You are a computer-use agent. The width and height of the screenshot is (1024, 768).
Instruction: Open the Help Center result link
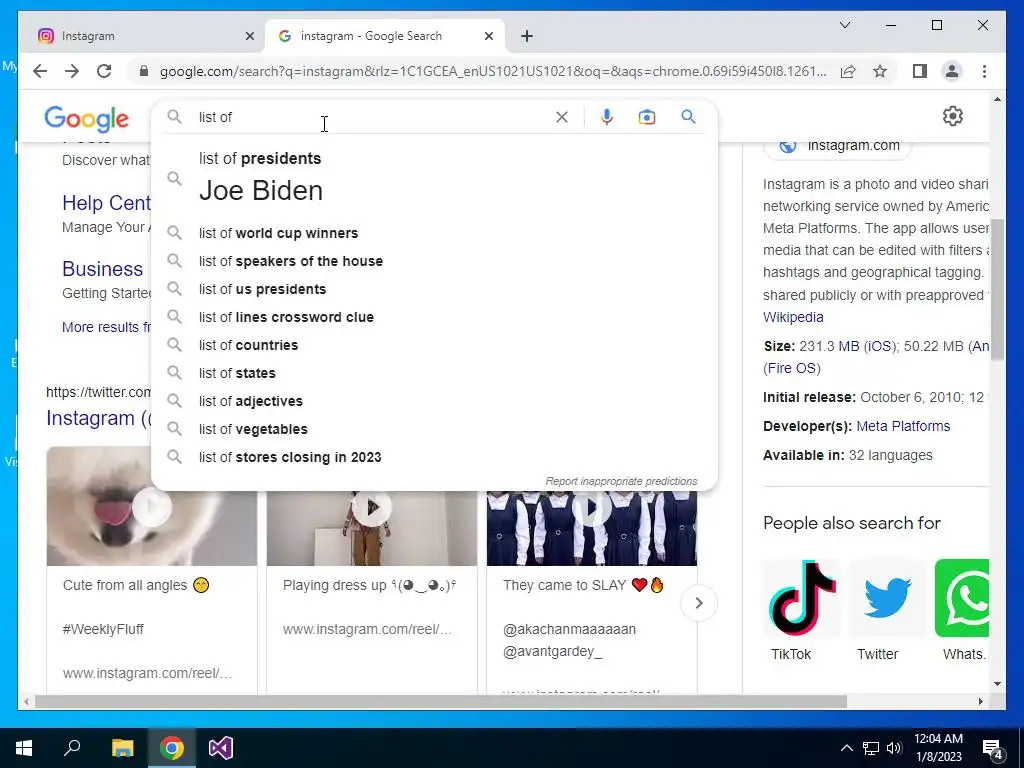[x=106, y=203]
